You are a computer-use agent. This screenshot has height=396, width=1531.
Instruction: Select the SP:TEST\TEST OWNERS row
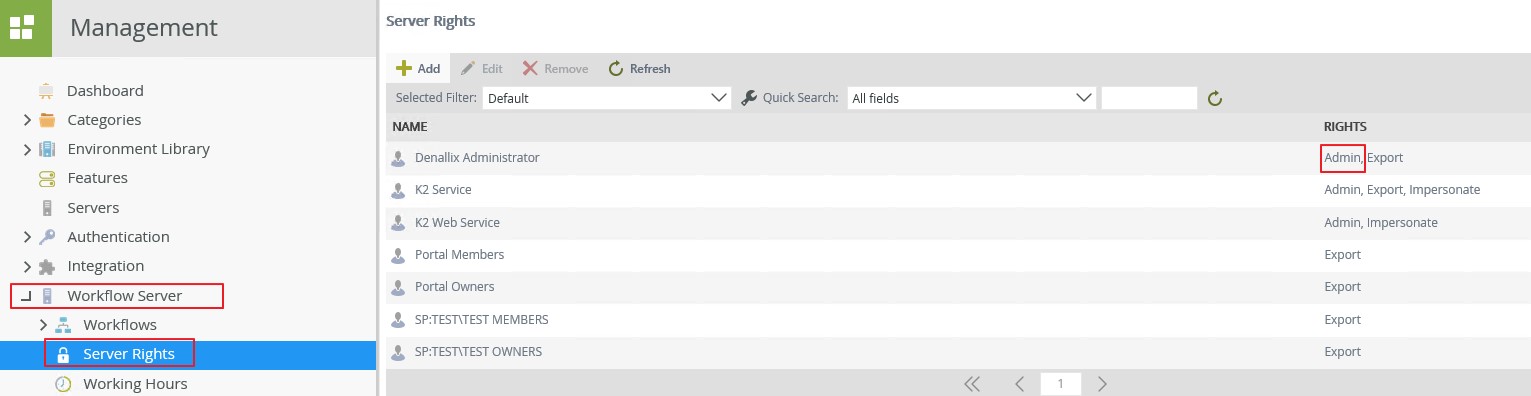click(x=958, y=352)
